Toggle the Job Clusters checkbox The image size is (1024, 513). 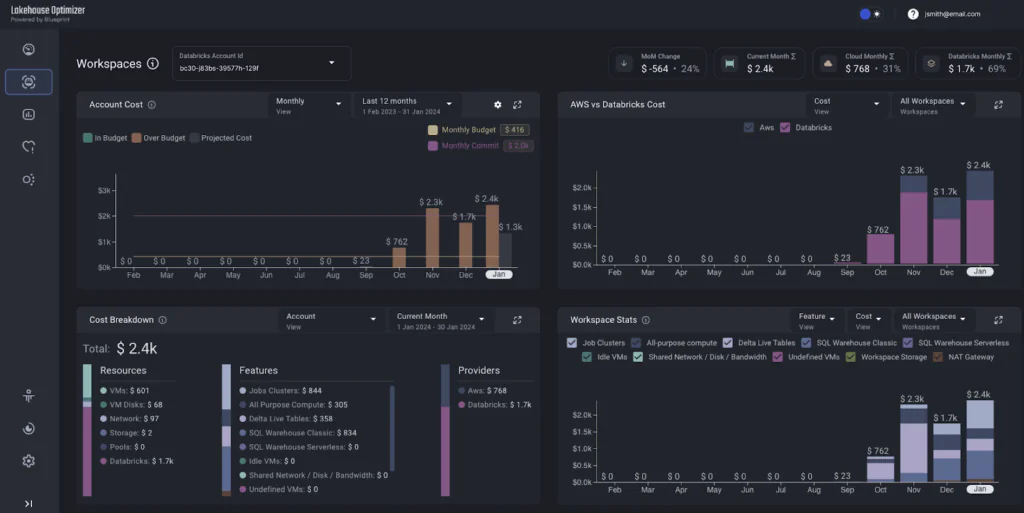572,343
